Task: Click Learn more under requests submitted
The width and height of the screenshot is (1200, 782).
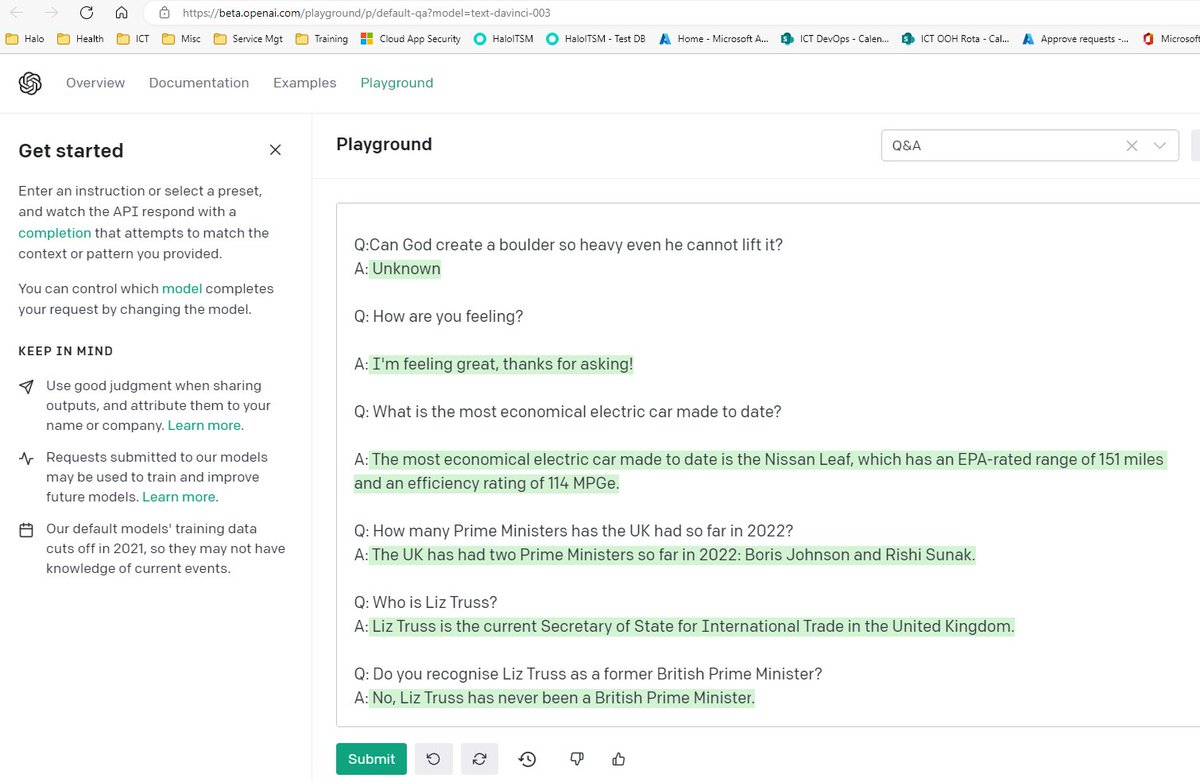Action: pos(180,497)
